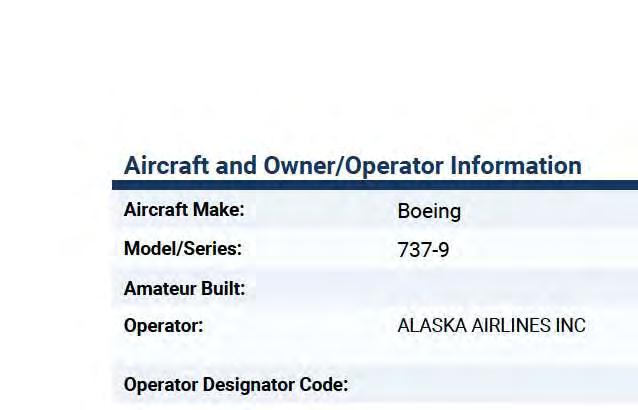Click the "Operator:" field label

tap(163, 325)
